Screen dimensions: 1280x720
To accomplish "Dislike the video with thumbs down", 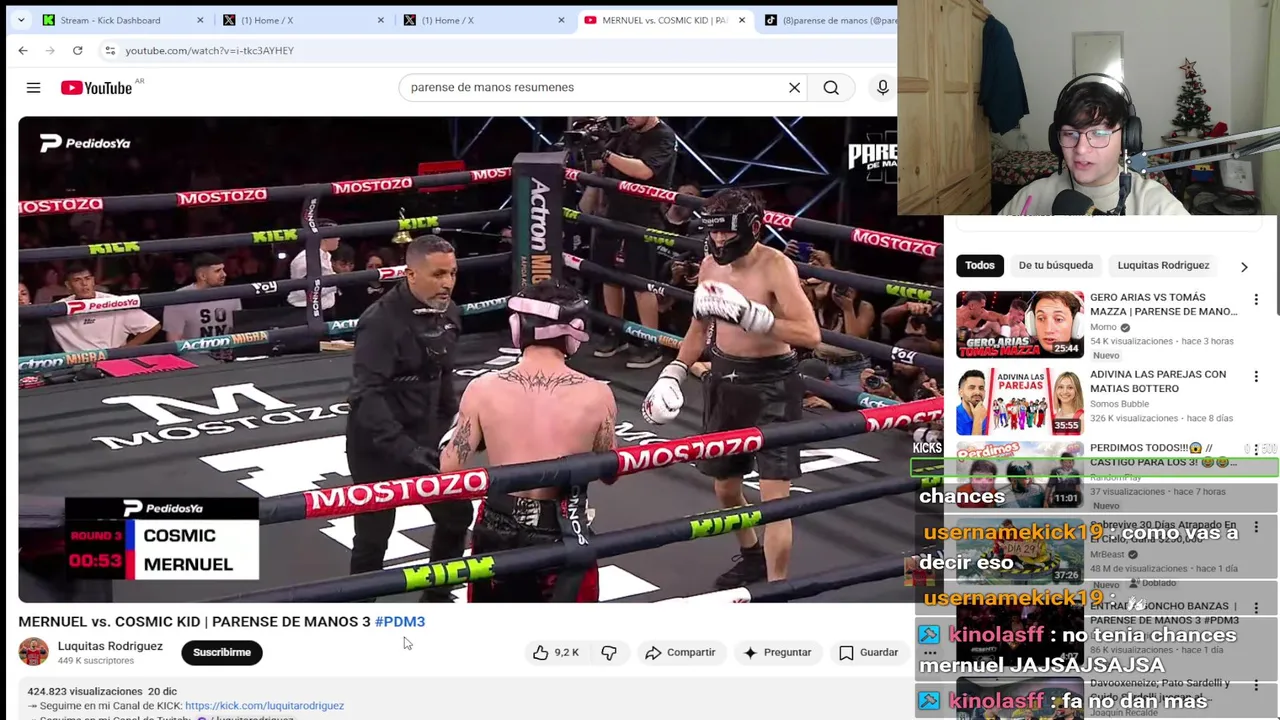I will [609, 652].
